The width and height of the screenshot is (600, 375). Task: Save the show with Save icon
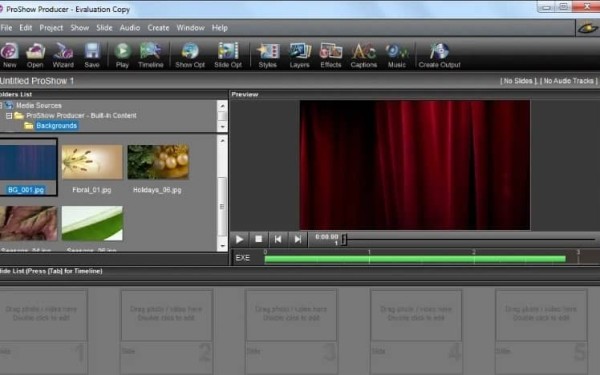coord(92,55)
